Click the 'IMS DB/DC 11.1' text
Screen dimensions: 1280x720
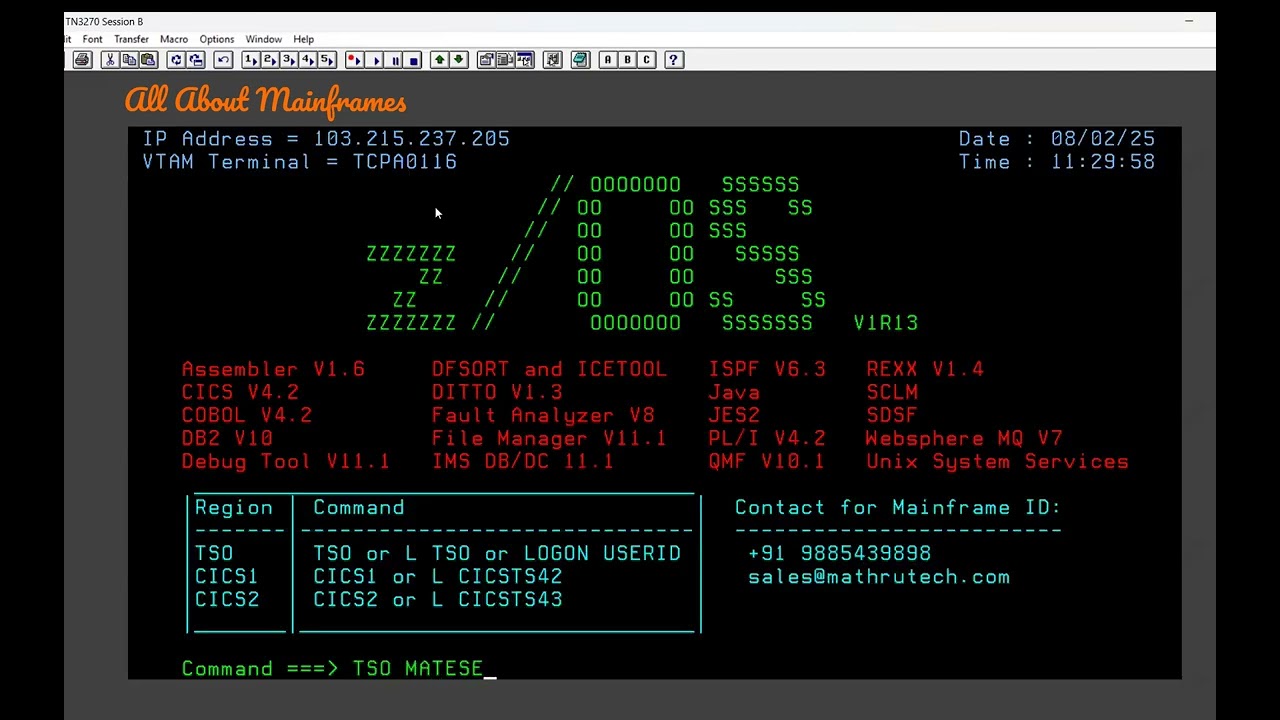point(523,462)
